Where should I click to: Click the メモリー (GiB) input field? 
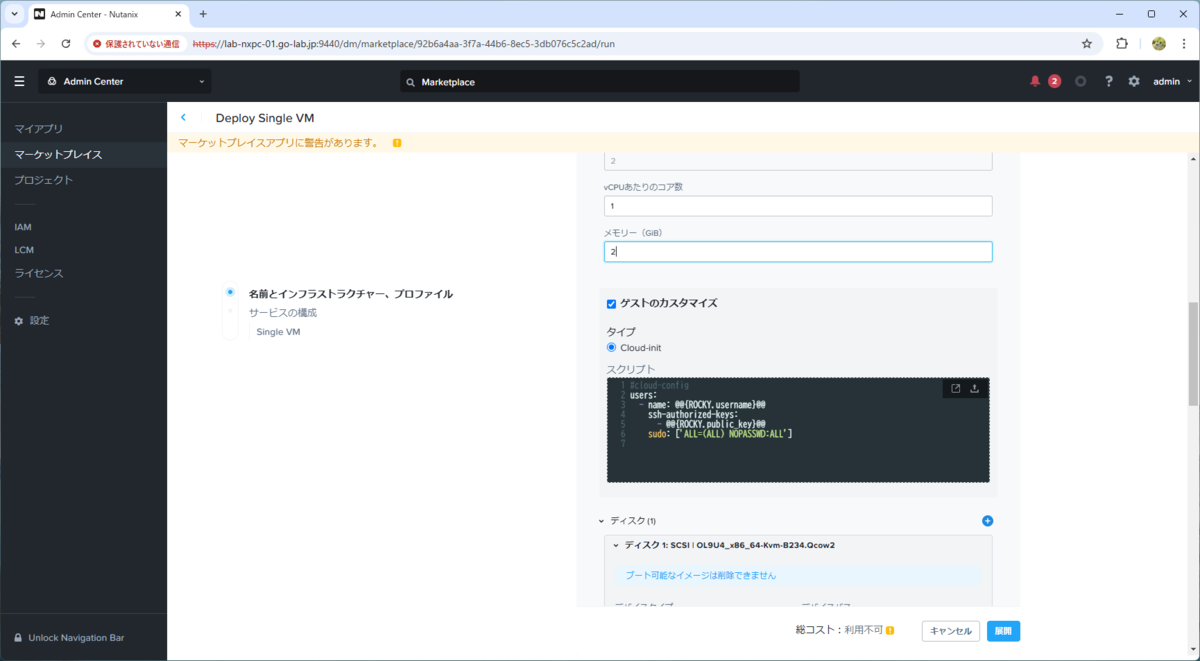click(798, 252)
